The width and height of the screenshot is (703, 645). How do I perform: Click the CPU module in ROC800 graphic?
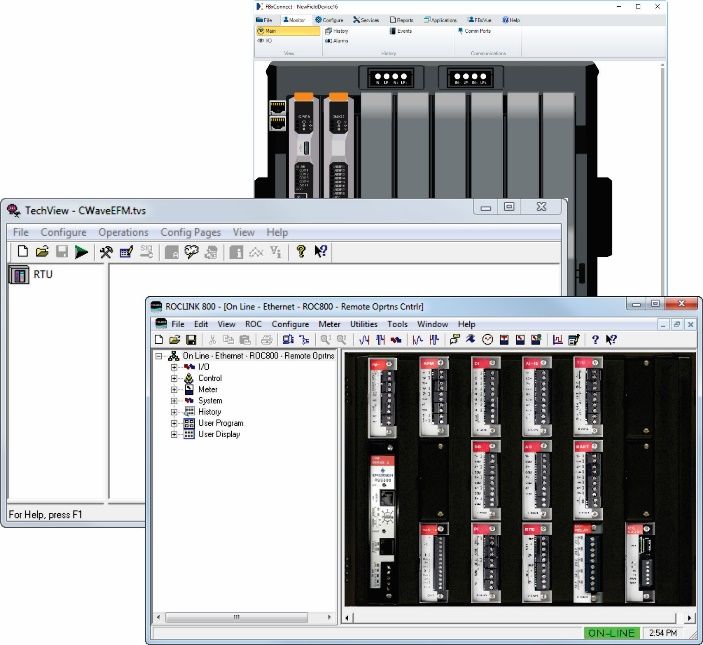(x=382, y=523)
